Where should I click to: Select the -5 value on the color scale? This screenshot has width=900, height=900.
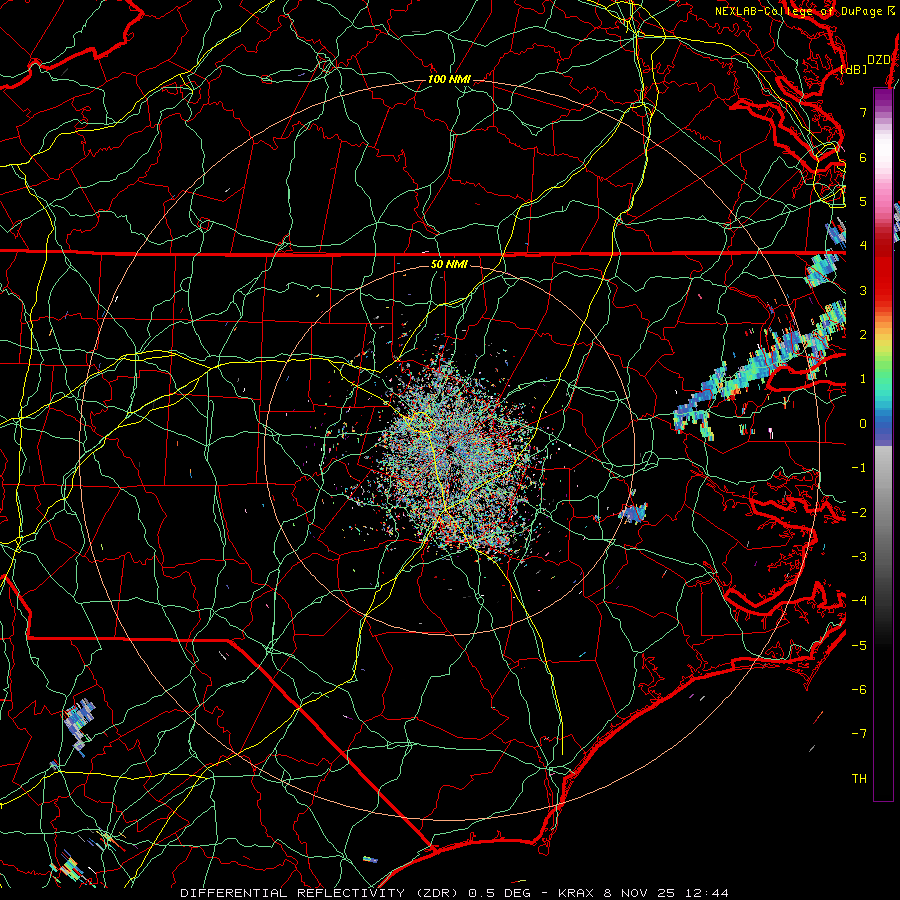pyautogui.click(x=859, y=646)
